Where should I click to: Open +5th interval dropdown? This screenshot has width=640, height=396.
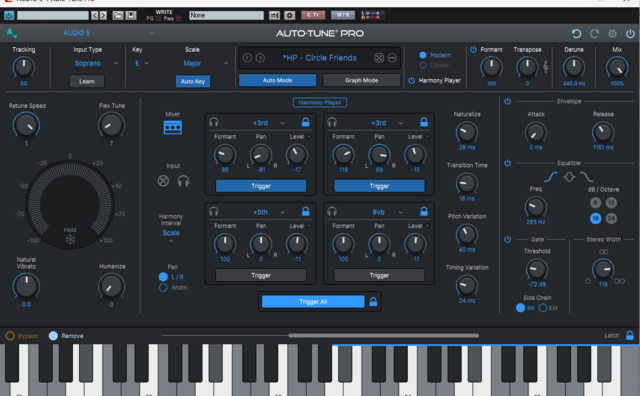[268, 212]
